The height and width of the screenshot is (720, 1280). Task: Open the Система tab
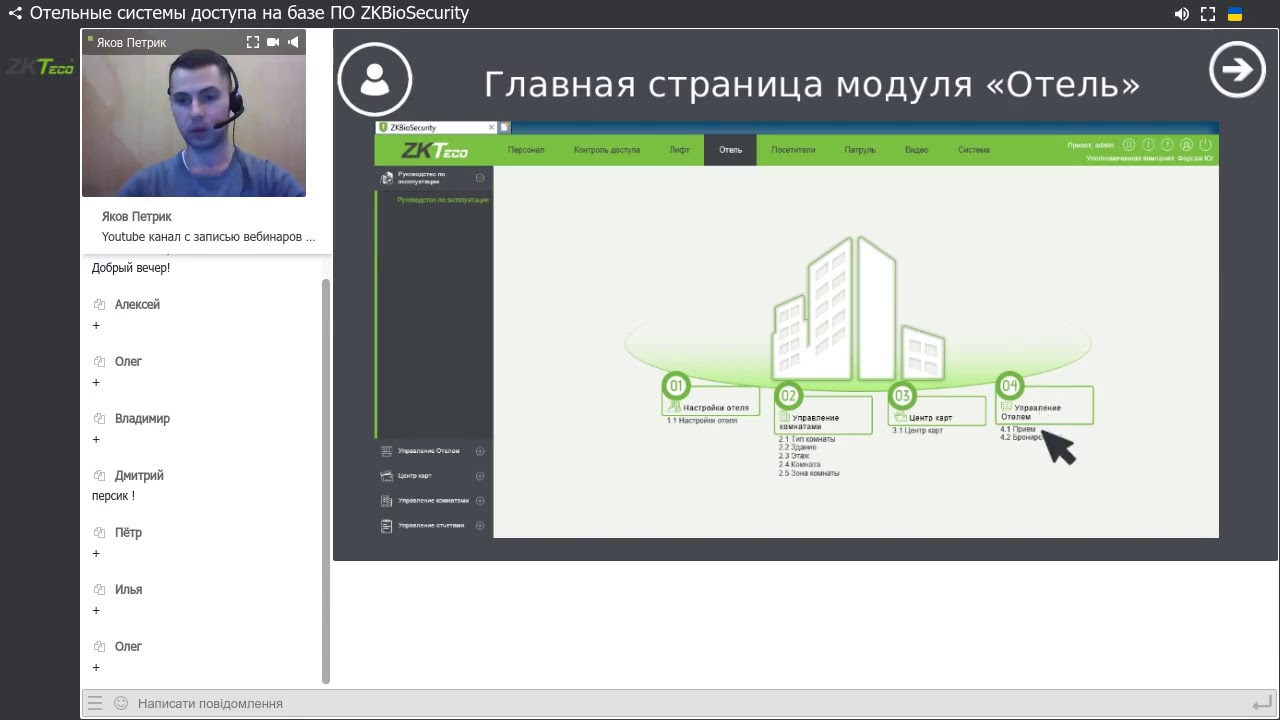[974, 150]
